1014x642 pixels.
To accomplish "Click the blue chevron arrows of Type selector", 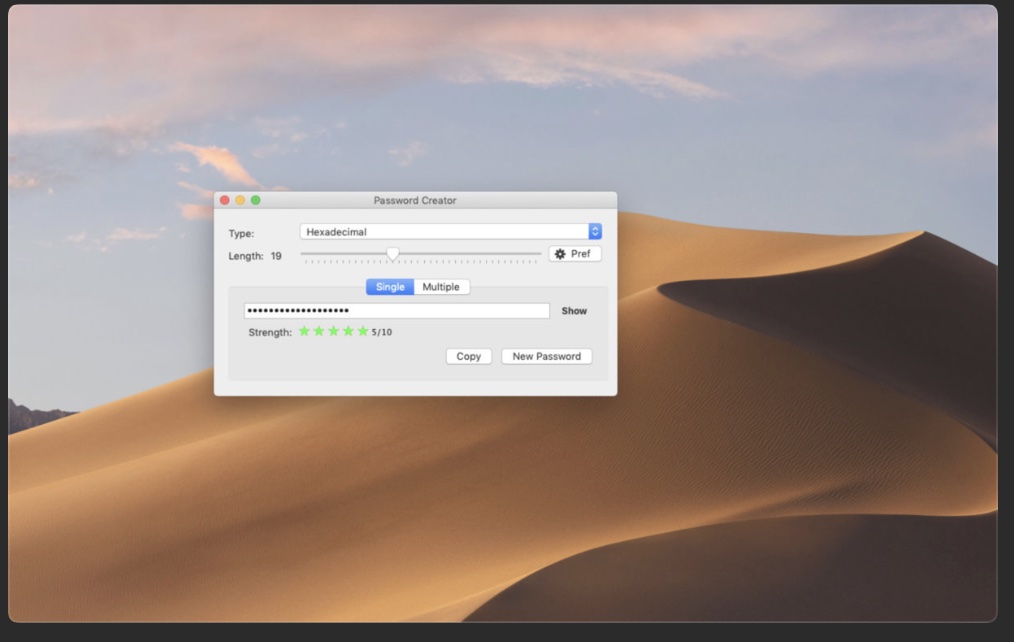I will pos(595,232).
